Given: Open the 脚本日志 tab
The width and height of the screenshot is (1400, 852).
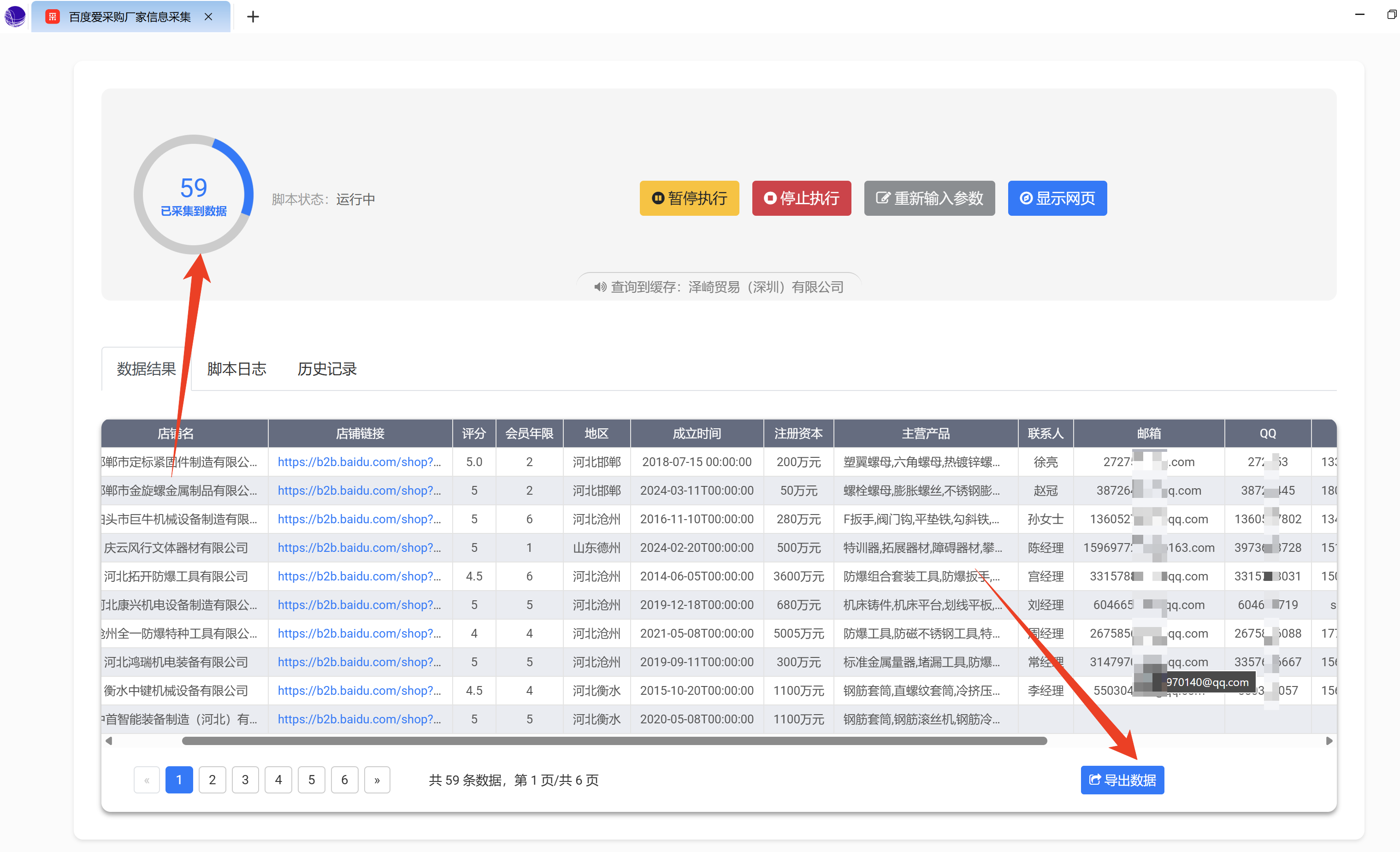Looking at the screenshot, I should 236,369.
